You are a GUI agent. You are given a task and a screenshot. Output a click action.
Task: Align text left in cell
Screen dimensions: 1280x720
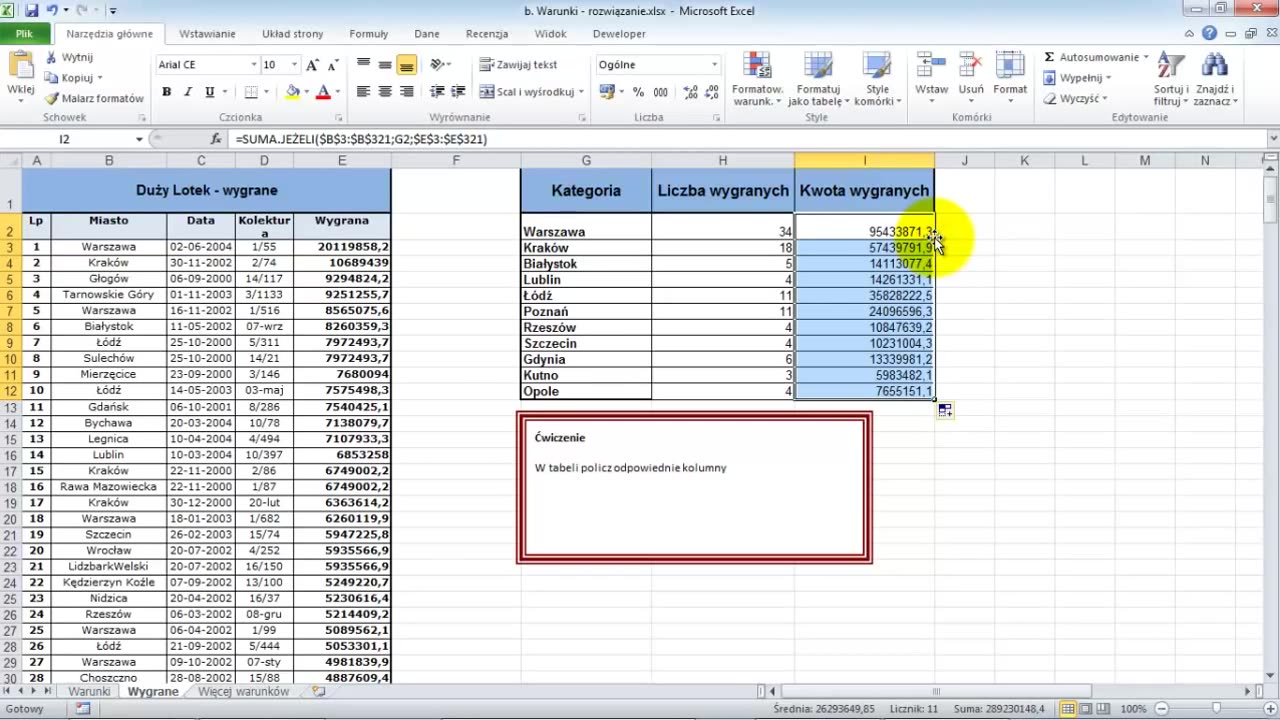363,92
